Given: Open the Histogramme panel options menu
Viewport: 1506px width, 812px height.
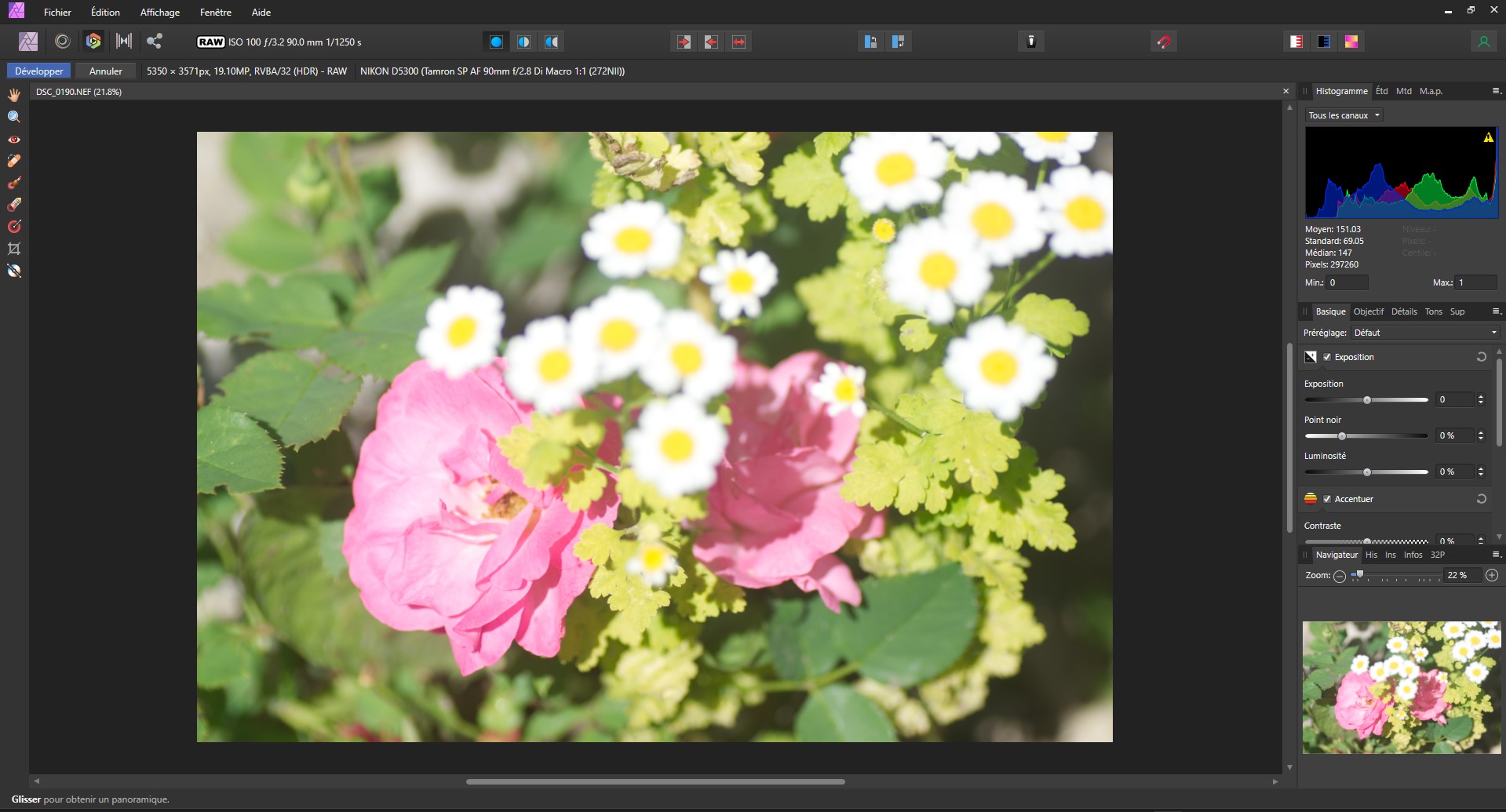Looking at the screenshot, I should point(1495,91).
